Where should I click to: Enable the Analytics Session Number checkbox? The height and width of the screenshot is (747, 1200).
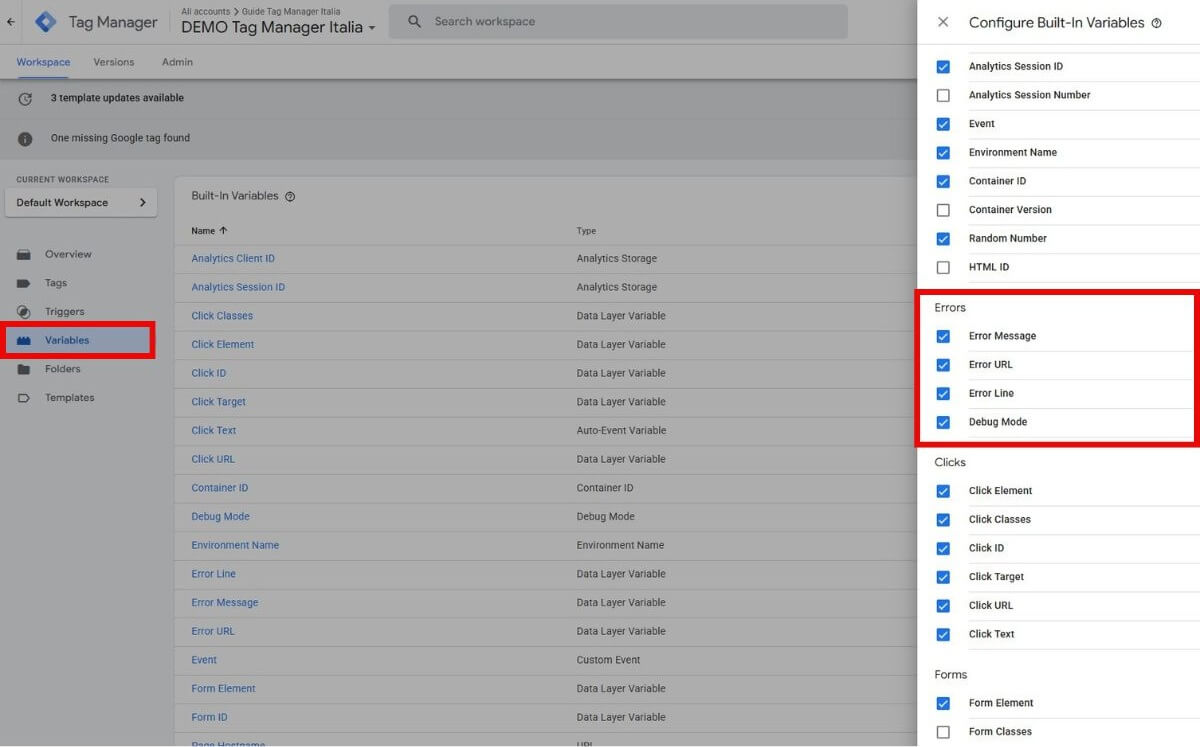pyautogui.click(x=942, y=95)
